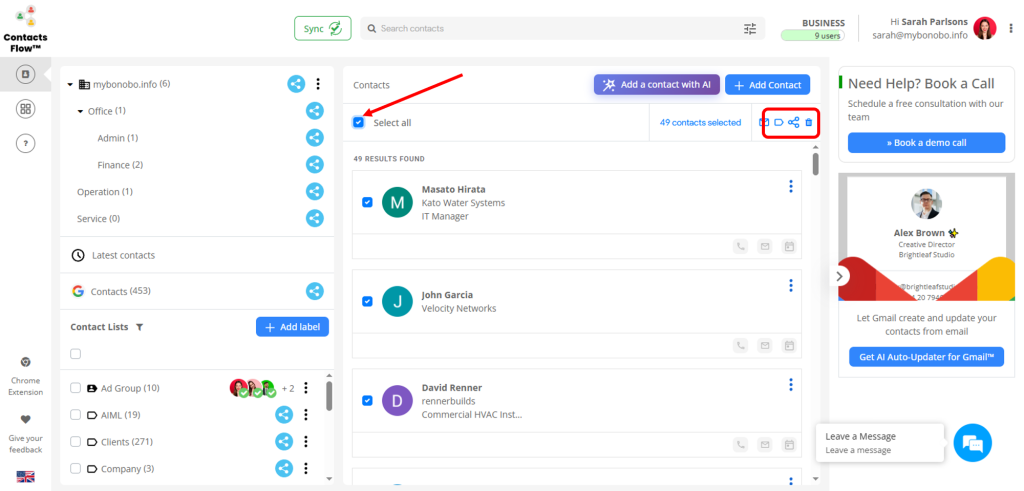Click phone icon on Masato Hirata card

point(740,246)
